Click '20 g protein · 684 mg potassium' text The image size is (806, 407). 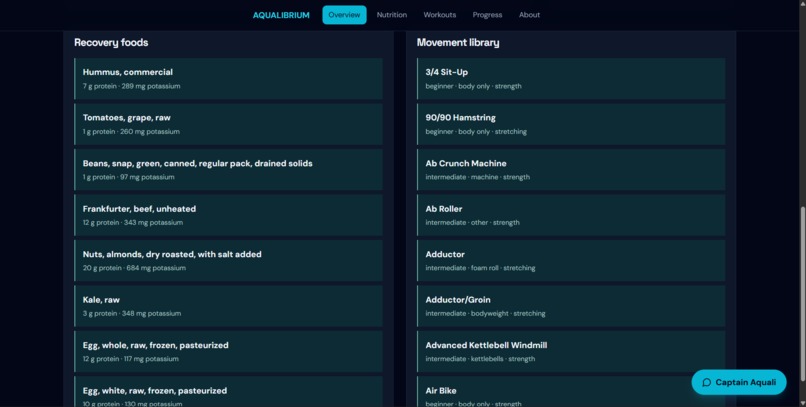point(134,268)
